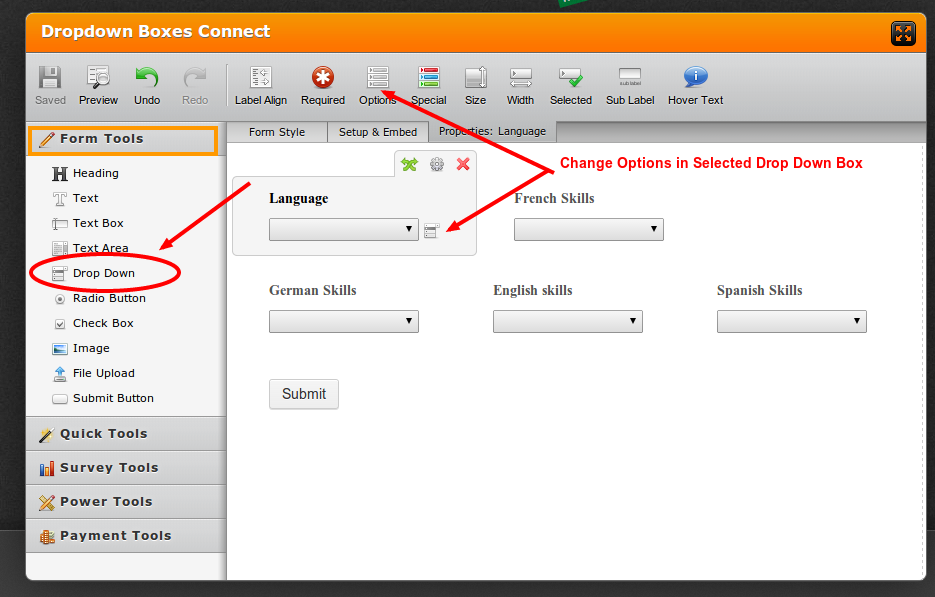Click the green arrows icon above Language field
The height and width of the screenshot is (597, 935).
(409, 164)
